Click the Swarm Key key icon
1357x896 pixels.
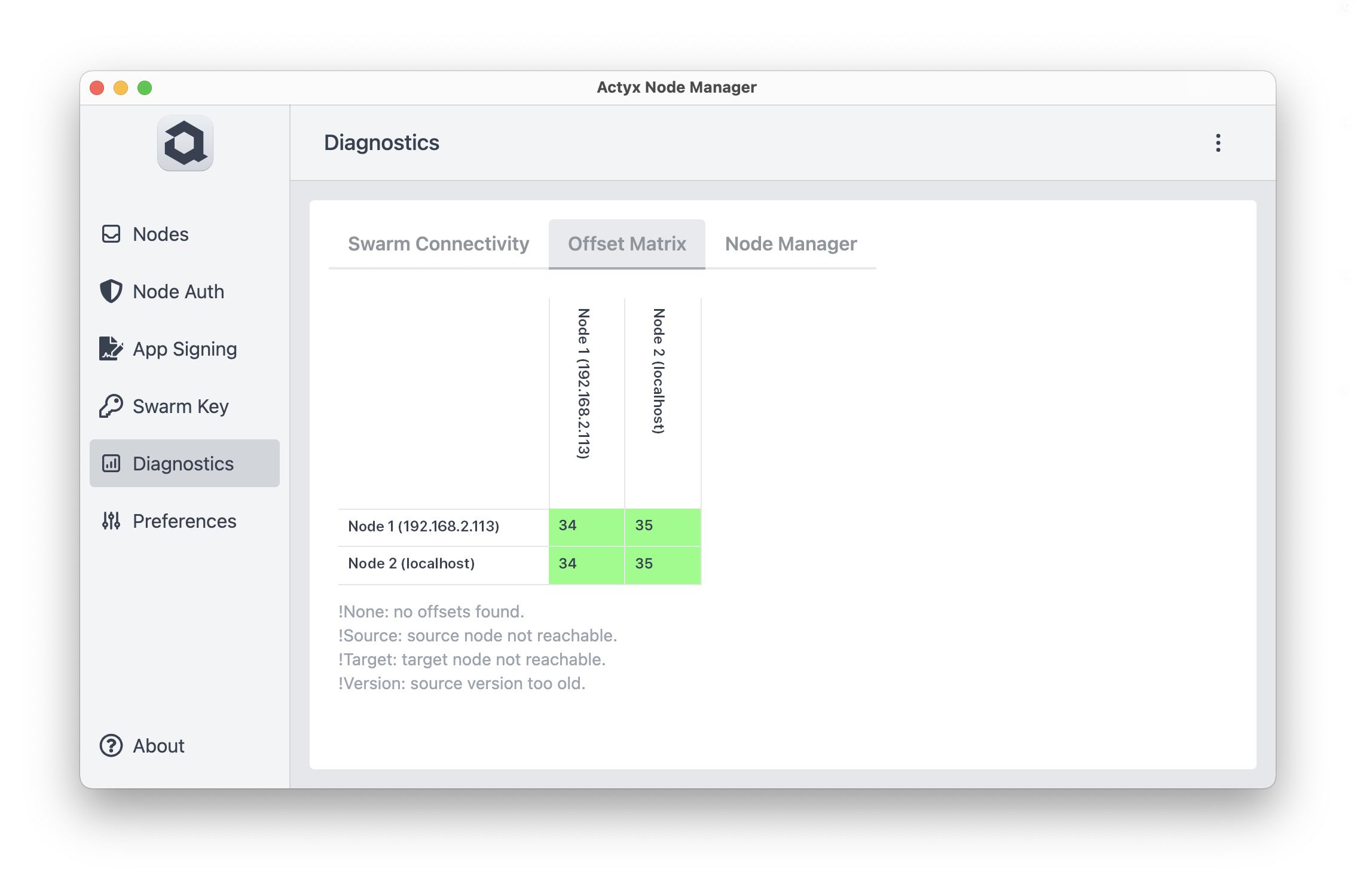pos(111,406)
